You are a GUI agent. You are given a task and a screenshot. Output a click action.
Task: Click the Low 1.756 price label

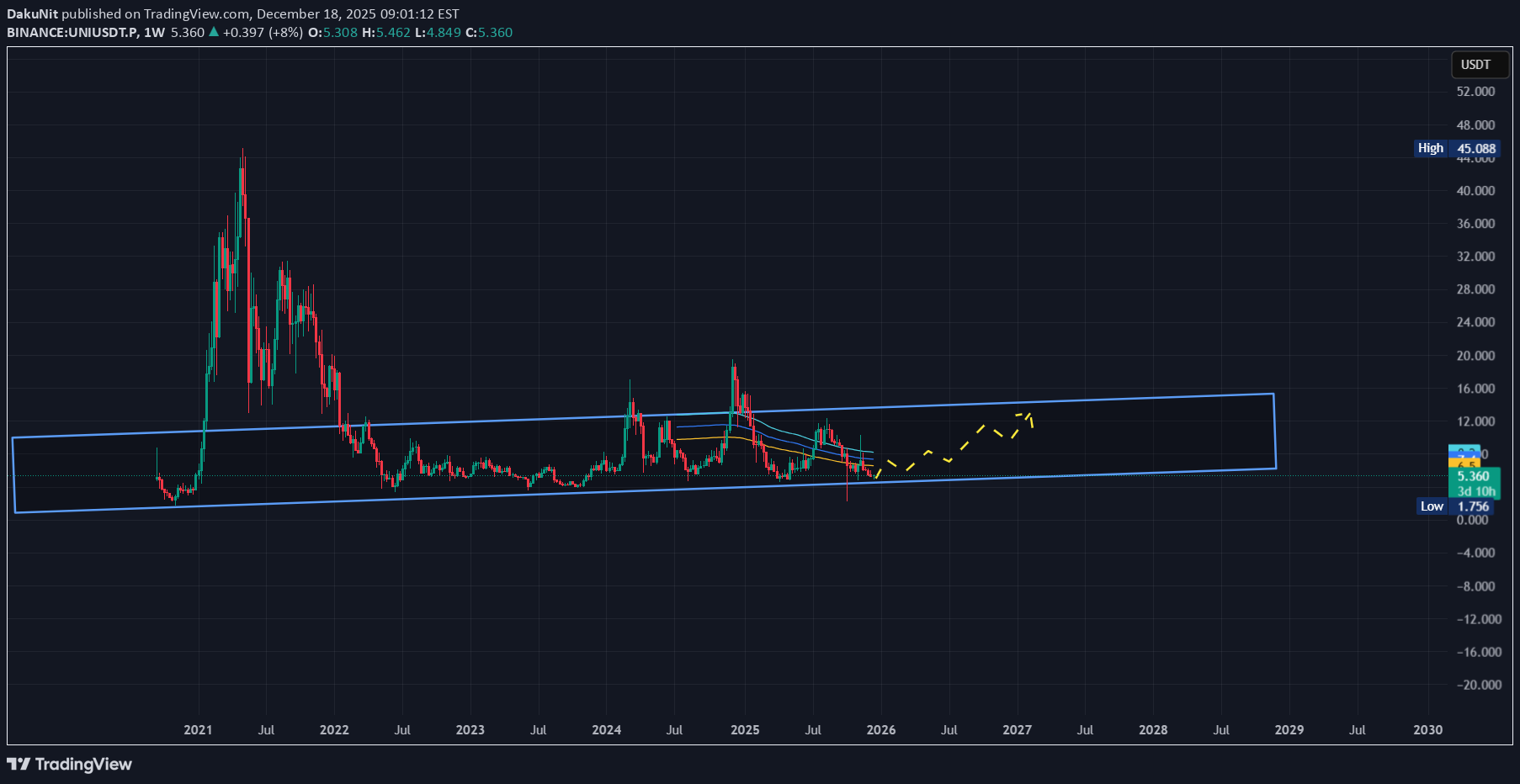pos(1458,506)
